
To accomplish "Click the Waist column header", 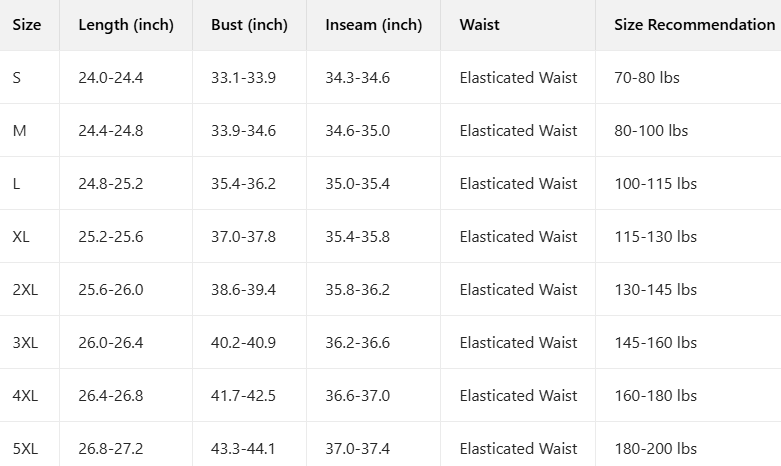I will tap(479, 24).
